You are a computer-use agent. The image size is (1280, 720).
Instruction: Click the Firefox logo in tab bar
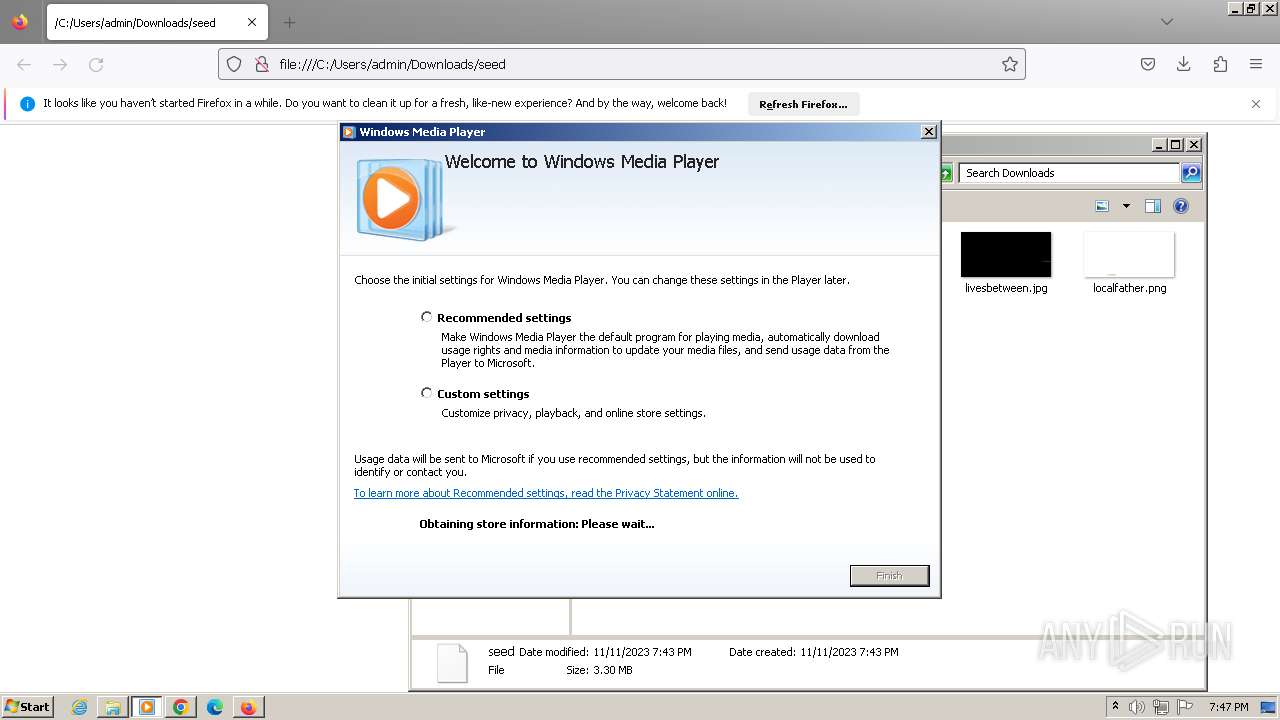pos(20,22)
